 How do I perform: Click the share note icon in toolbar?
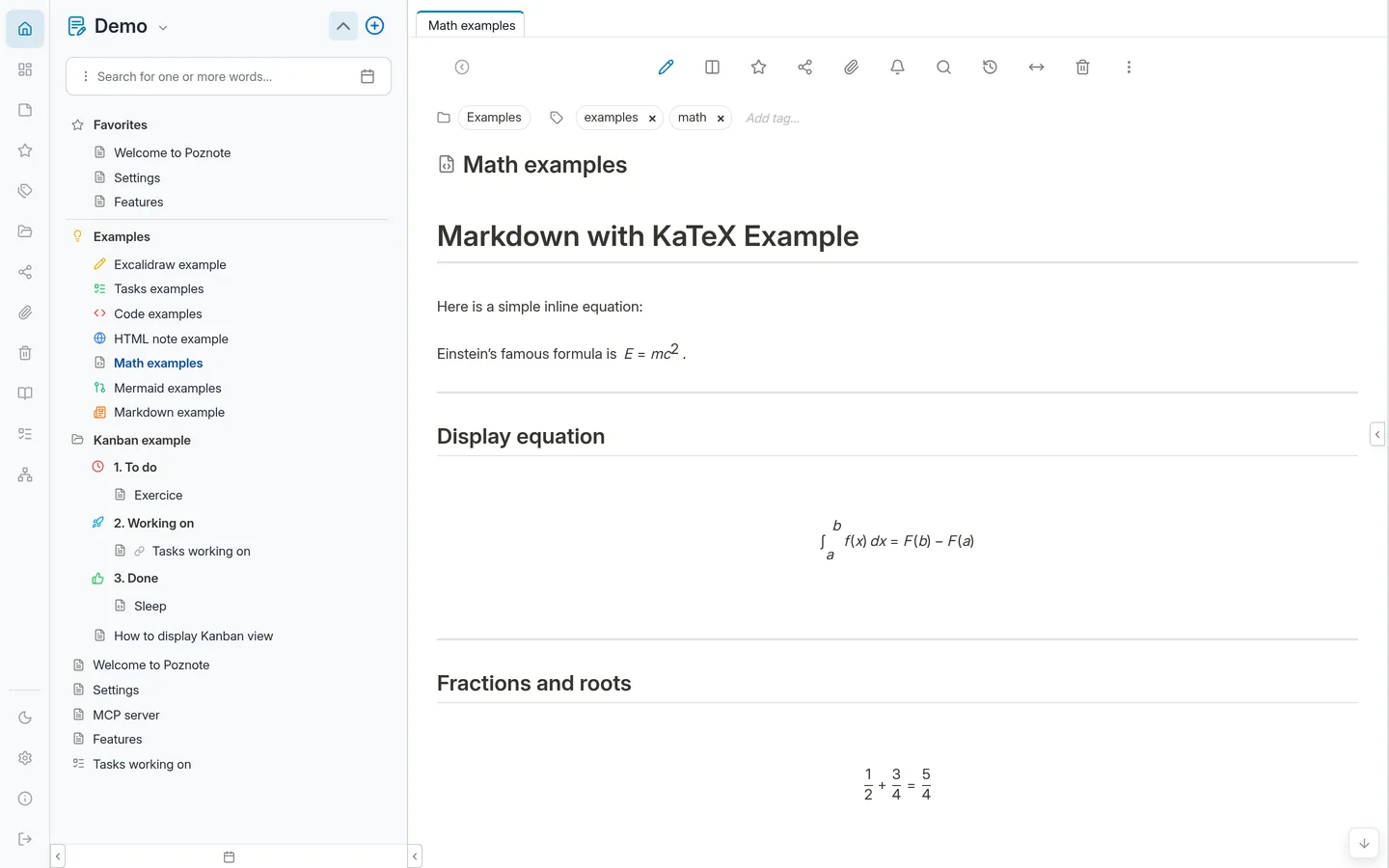coord(804,68)
